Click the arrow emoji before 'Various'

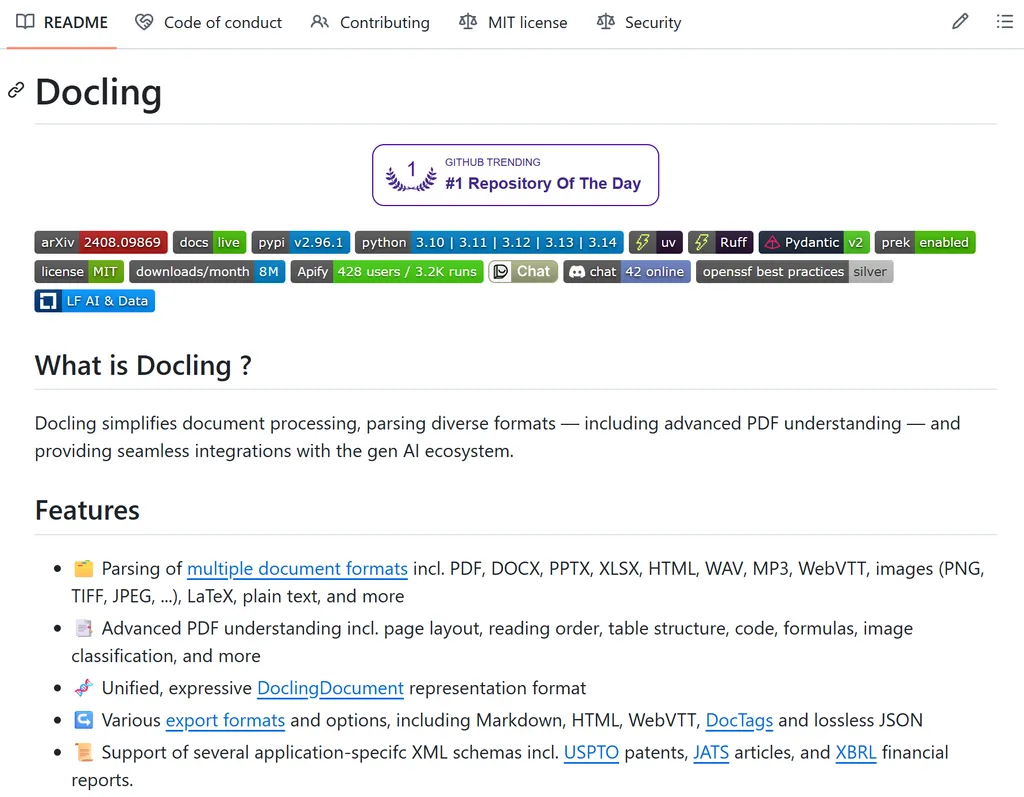[x=84, y=720]
